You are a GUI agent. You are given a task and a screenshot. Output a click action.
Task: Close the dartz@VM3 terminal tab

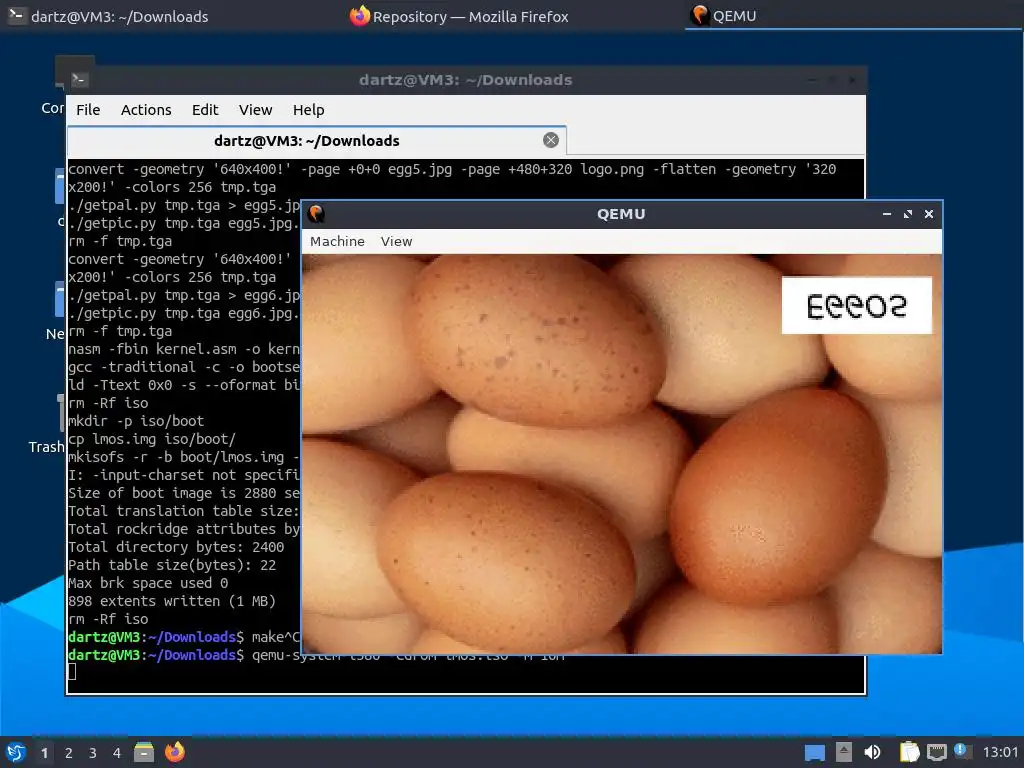(x=551, y=140)
